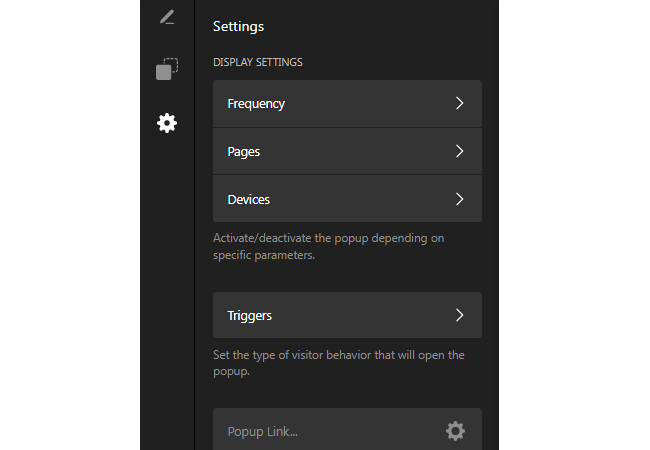This screenshot has height=450, width=650.
Task: Open the Frequency display setting
Action: point(347,104)
